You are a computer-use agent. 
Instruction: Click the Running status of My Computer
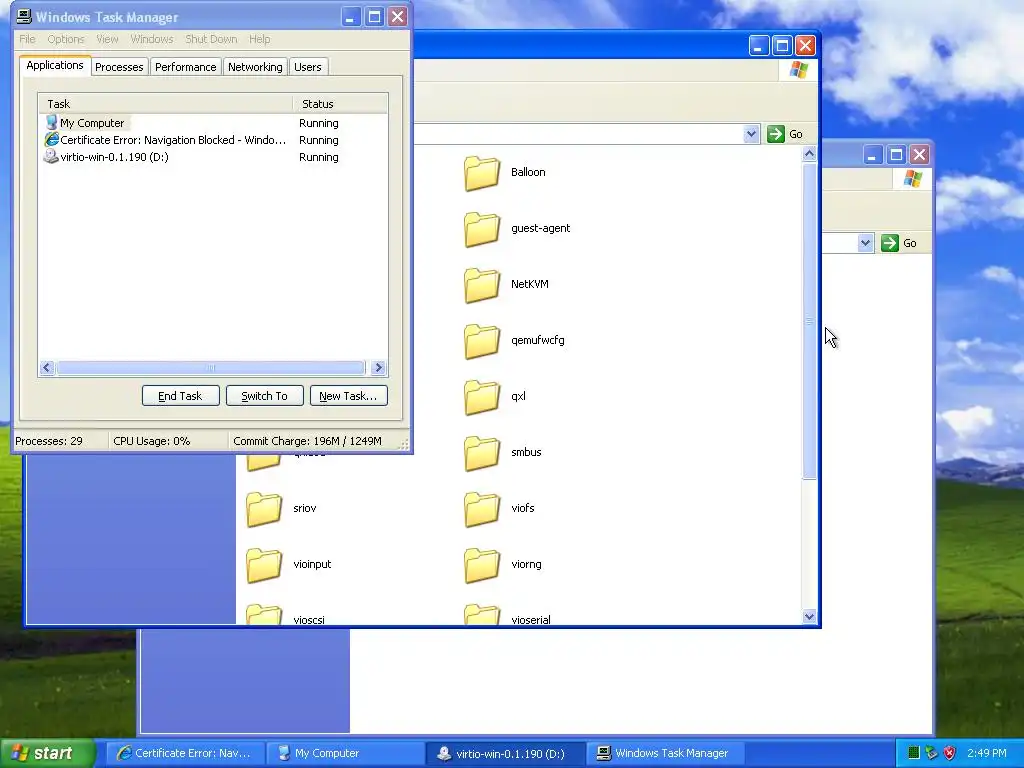coord(319,123)
